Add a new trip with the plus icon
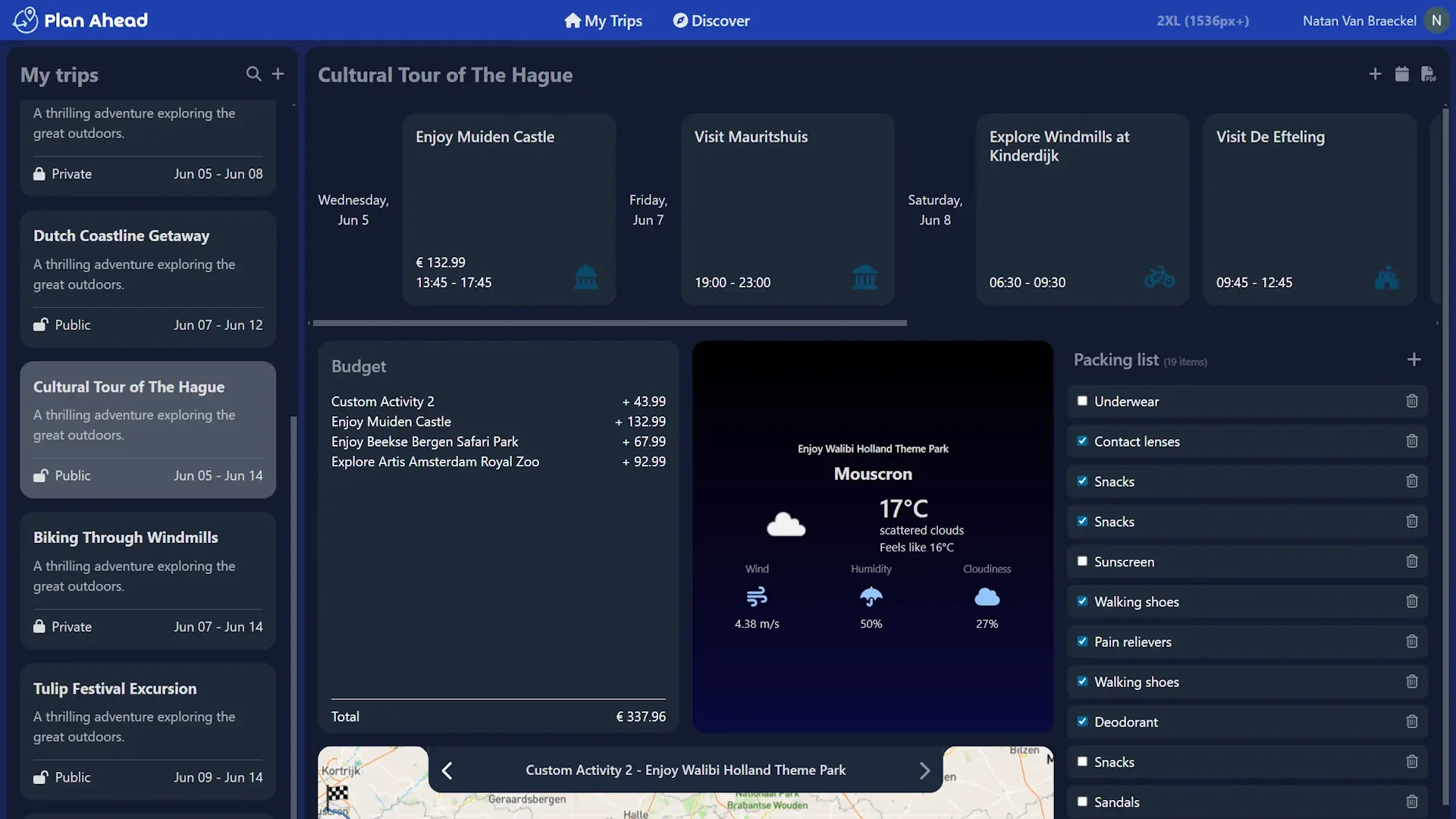Screen dimensions: 1456x819 [x=278, y=74]
